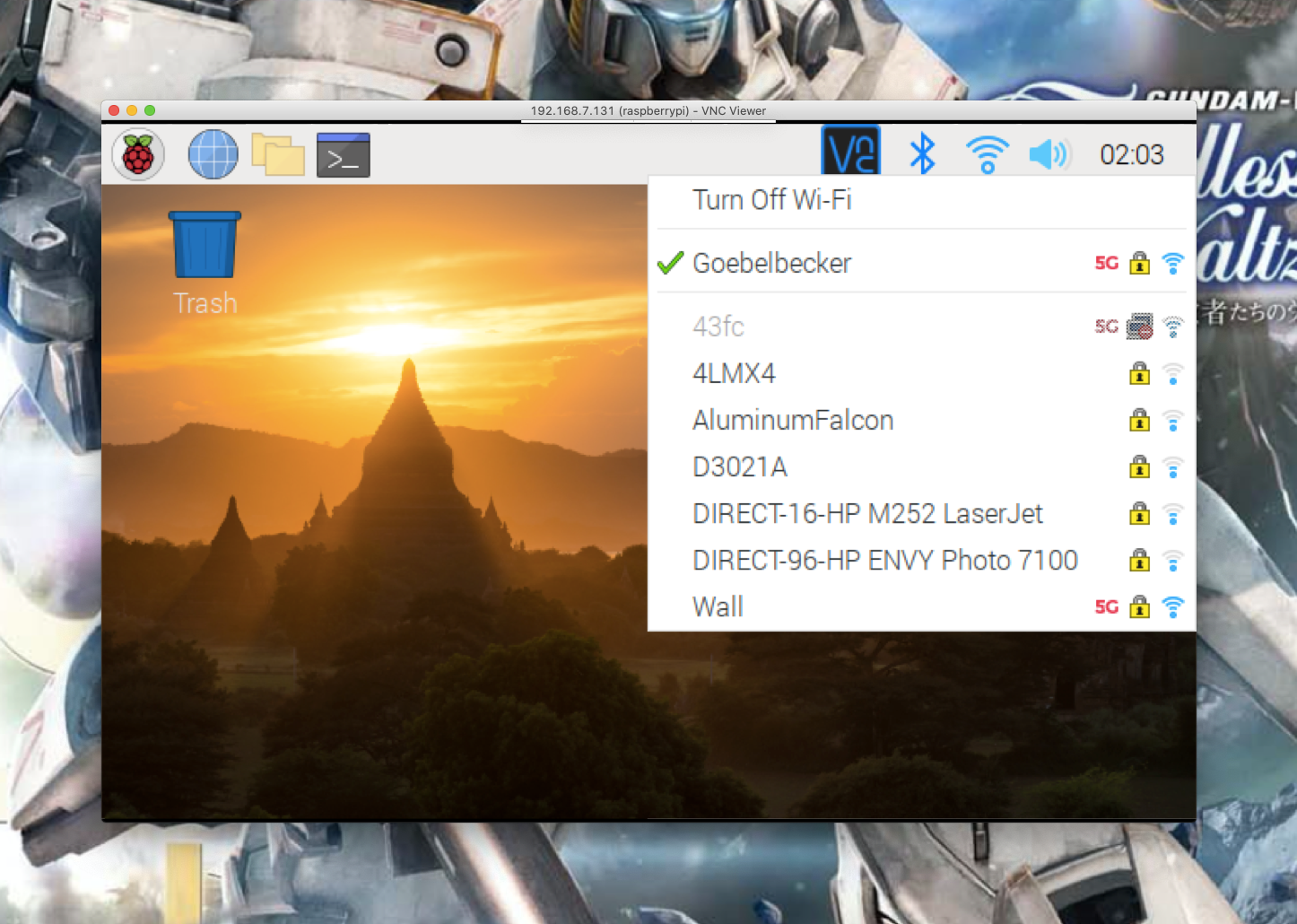Click the signal strength icon for Wall
This screenshot has width=1297, height=924.
coord(1172,607)
